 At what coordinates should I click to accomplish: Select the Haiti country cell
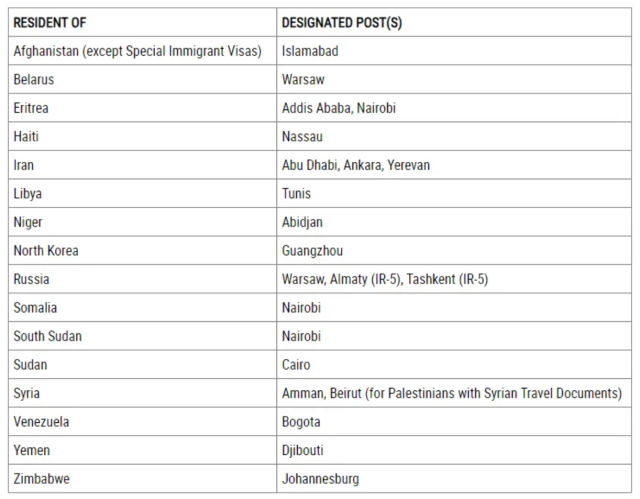(x=142, y=137)
